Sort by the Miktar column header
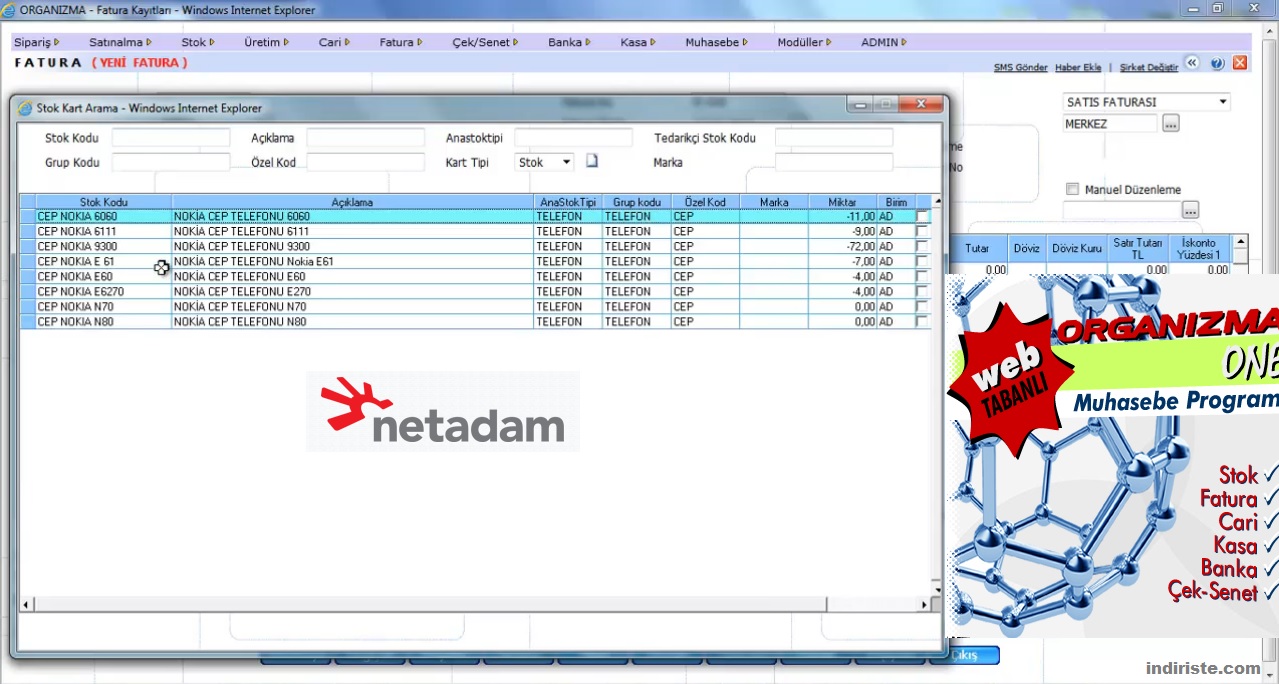1279x684 pixels. click(x=842, y=202)
